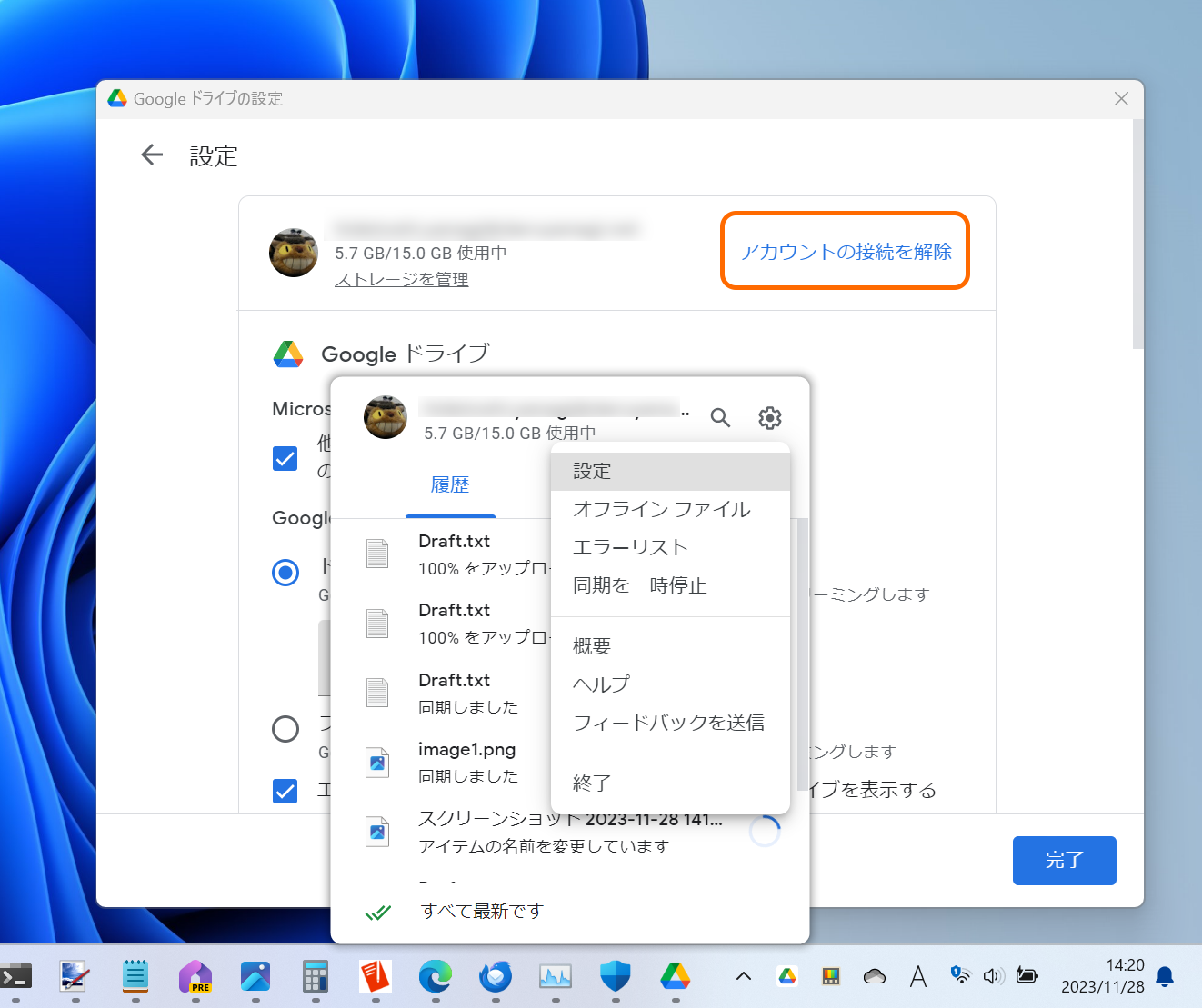Uncheck the top checkbox under Microsoft section

285,459
